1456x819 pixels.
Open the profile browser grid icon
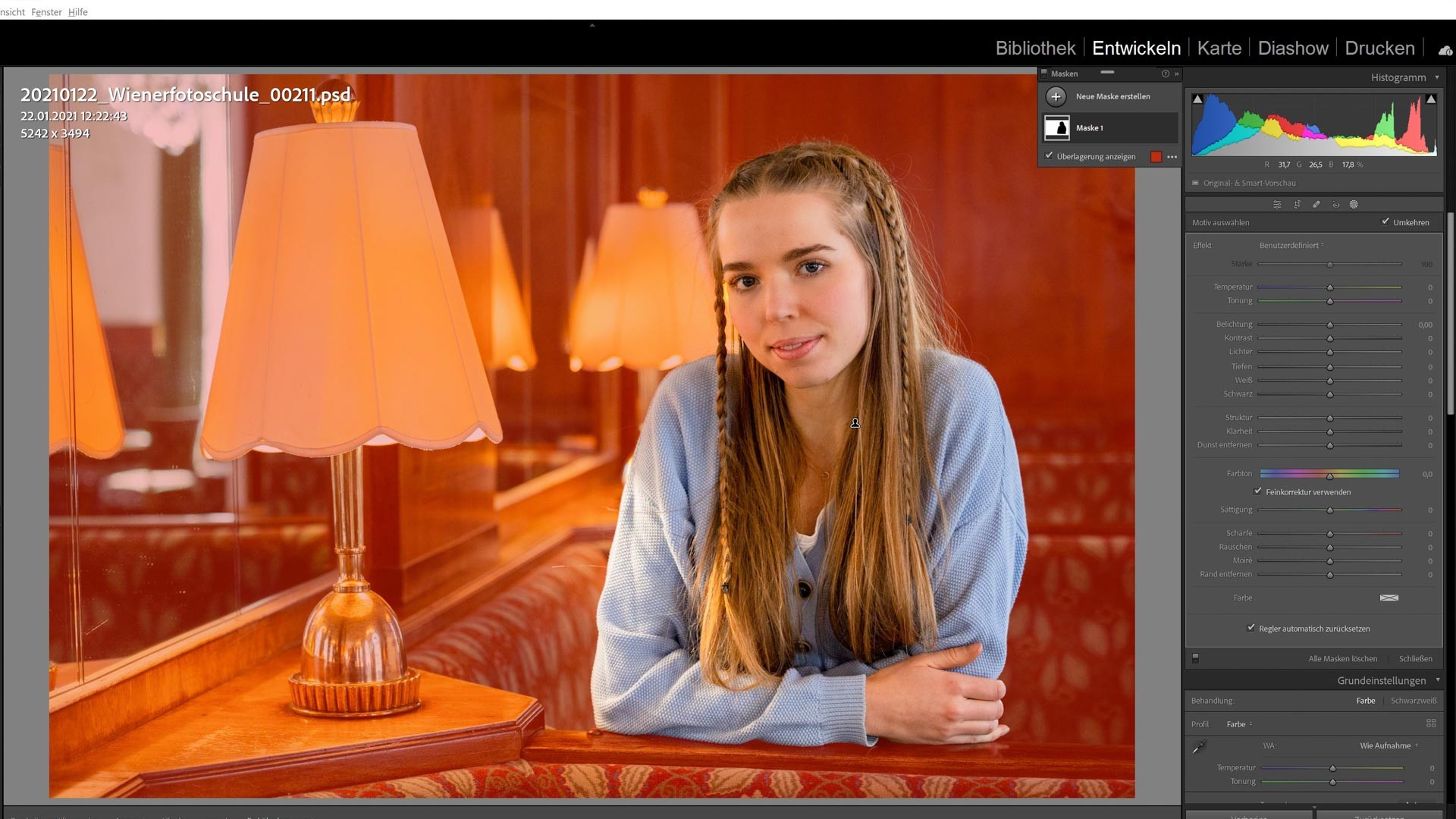pos(1431,723)
